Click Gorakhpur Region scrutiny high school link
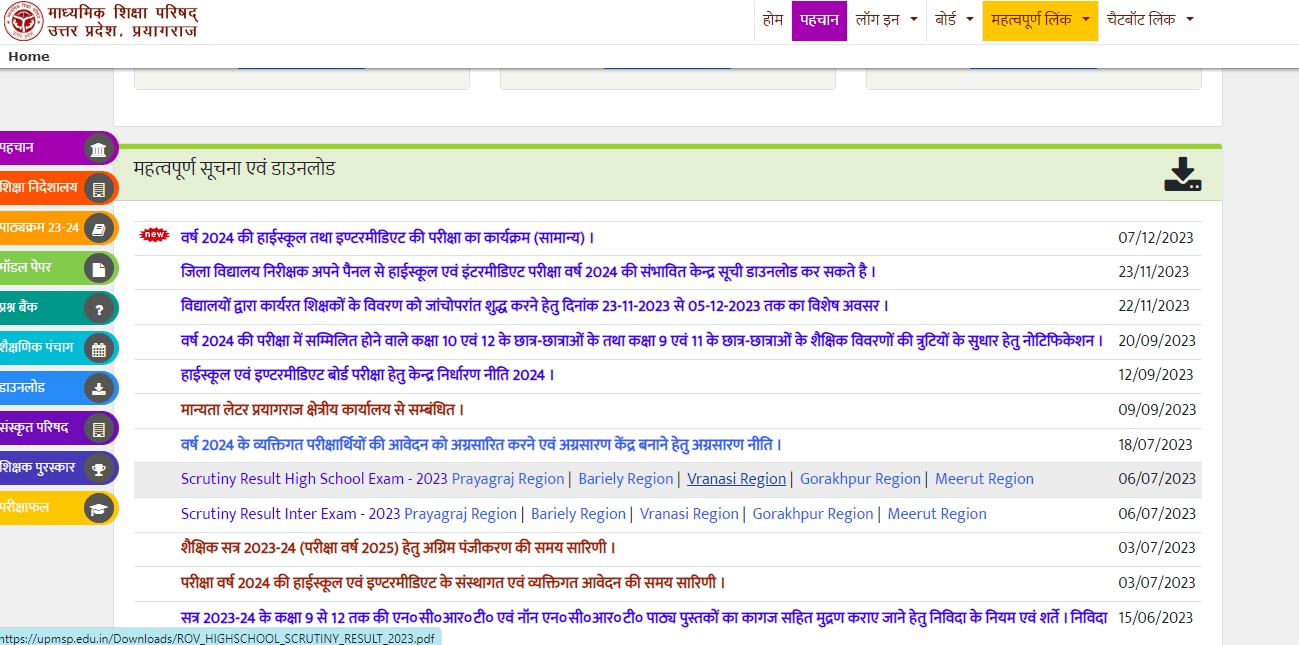 [860, 478]
